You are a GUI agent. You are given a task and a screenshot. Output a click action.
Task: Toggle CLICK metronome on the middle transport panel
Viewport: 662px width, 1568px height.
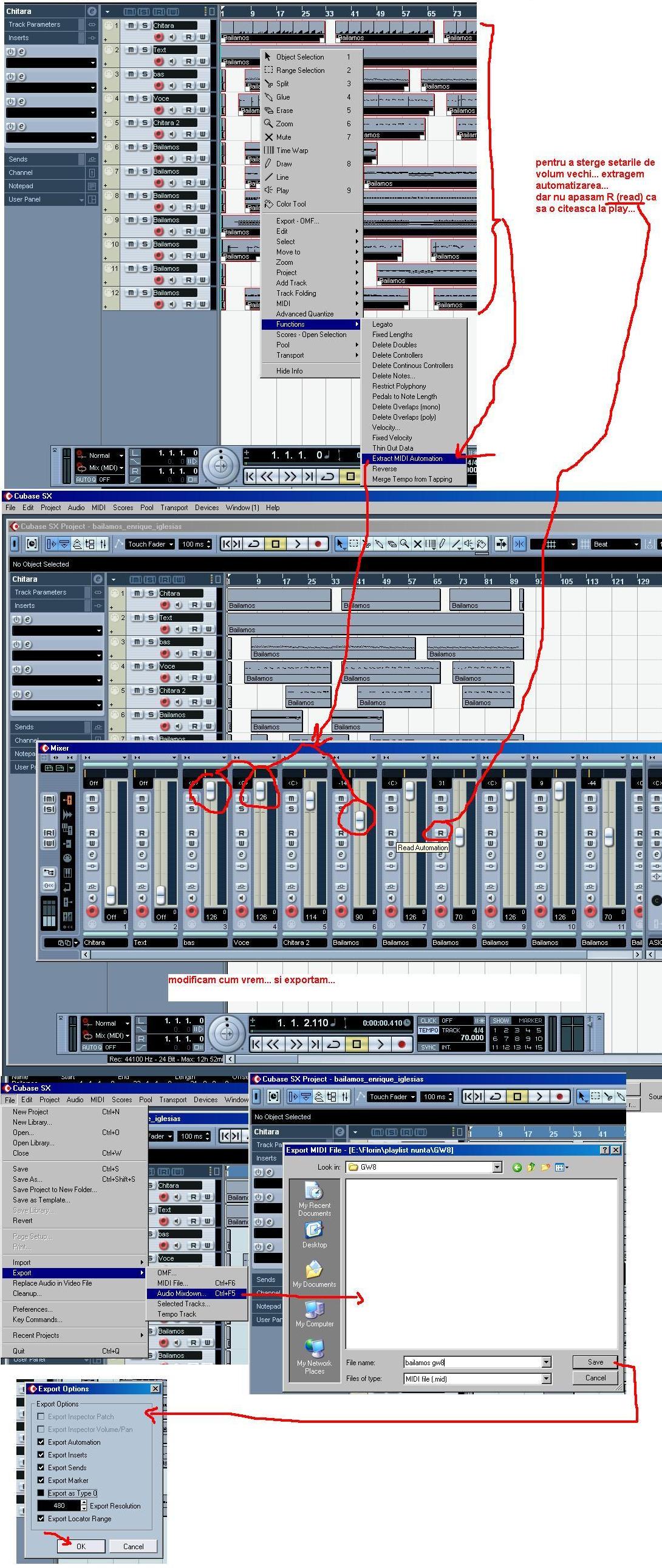tap(428, 1021)
